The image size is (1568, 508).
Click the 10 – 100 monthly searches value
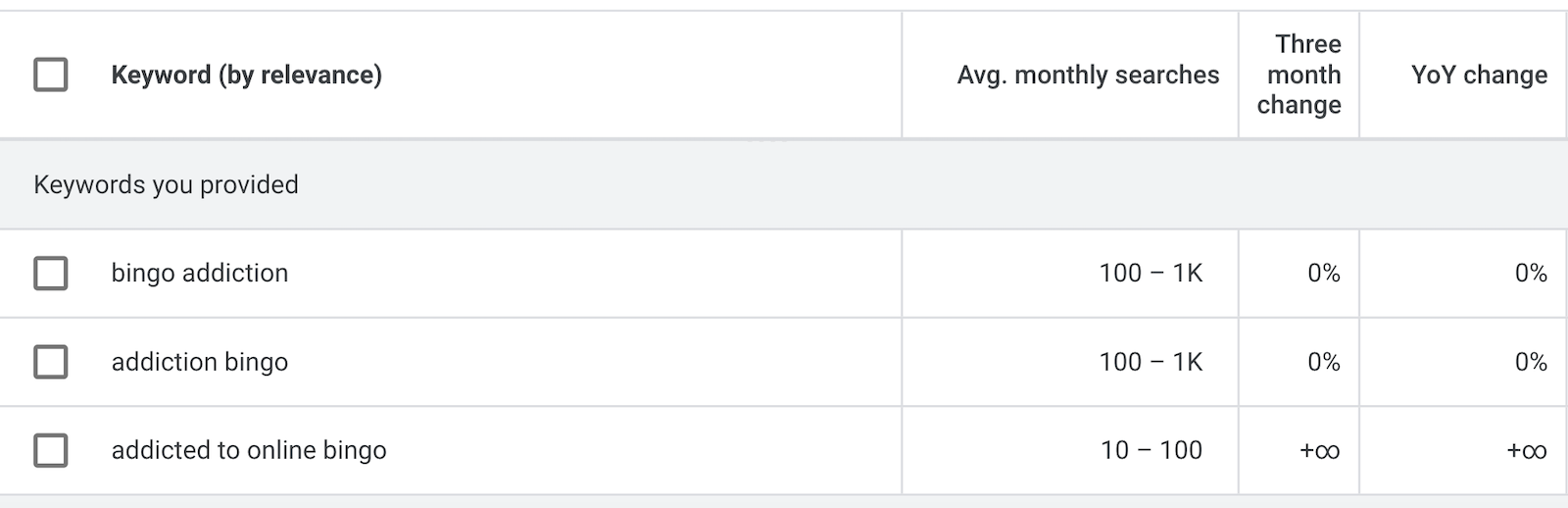click(x=1151, y=451)
